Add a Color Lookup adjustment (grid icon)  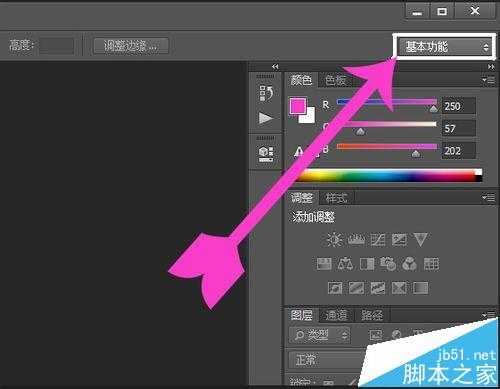431,264
